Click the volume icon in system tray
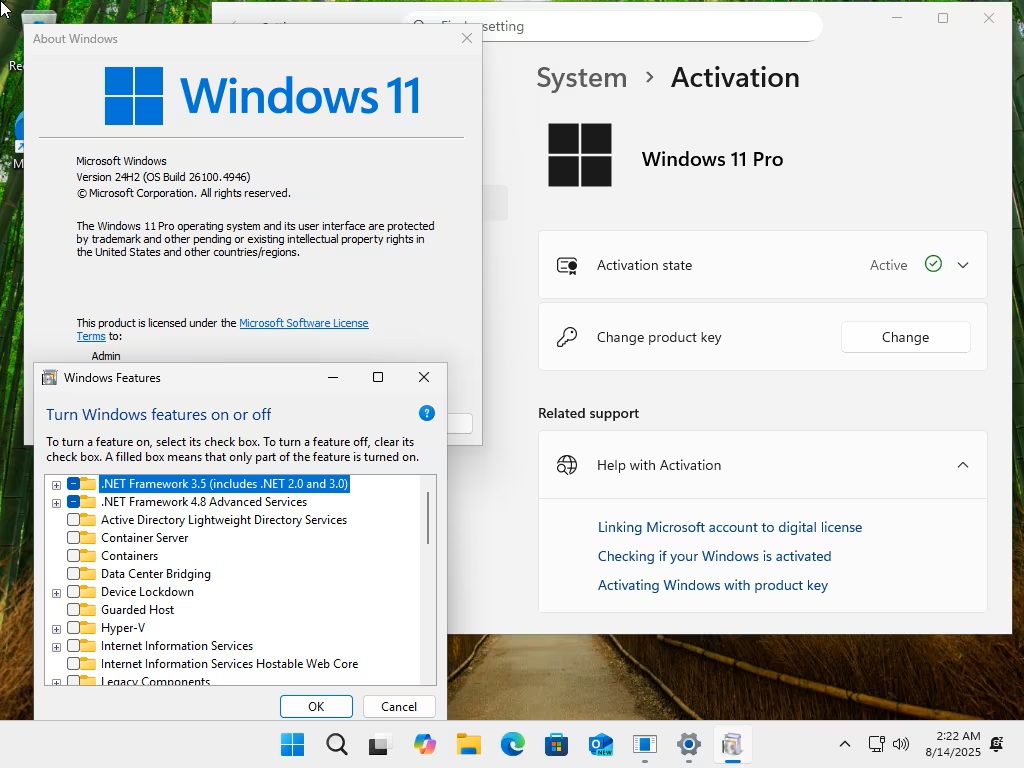Image resolution: width=1024 pixels, height=768 pixels. tap(901, 744)
